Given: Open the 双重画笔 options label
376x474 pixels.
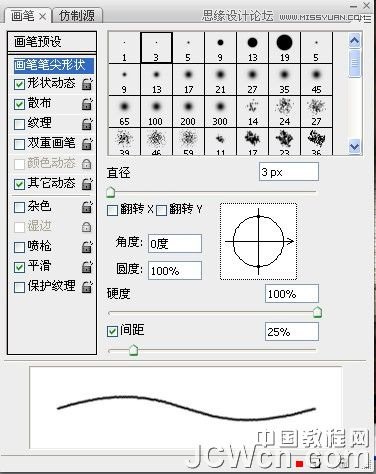Looking at the screenshot, I should [51, 143].
